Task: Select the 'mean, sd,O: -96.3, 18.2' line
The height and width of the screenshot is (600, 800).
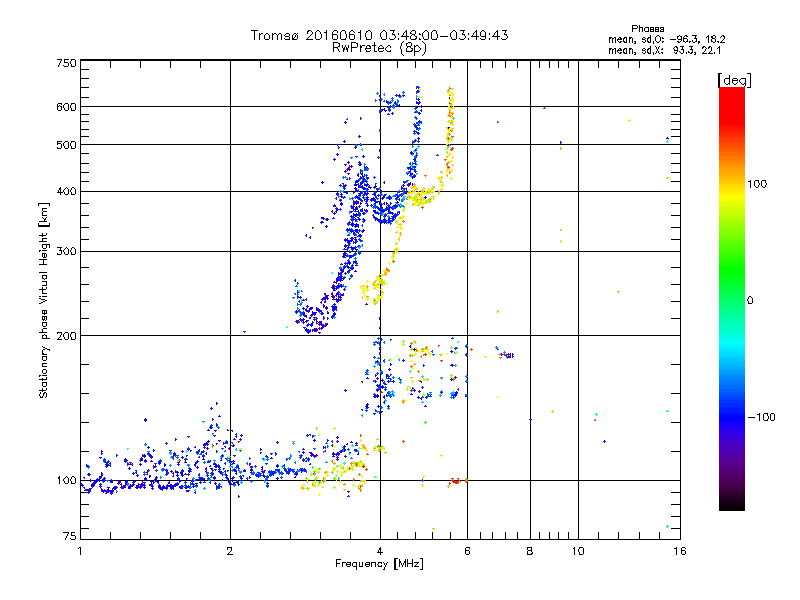Action: point(666,39)
